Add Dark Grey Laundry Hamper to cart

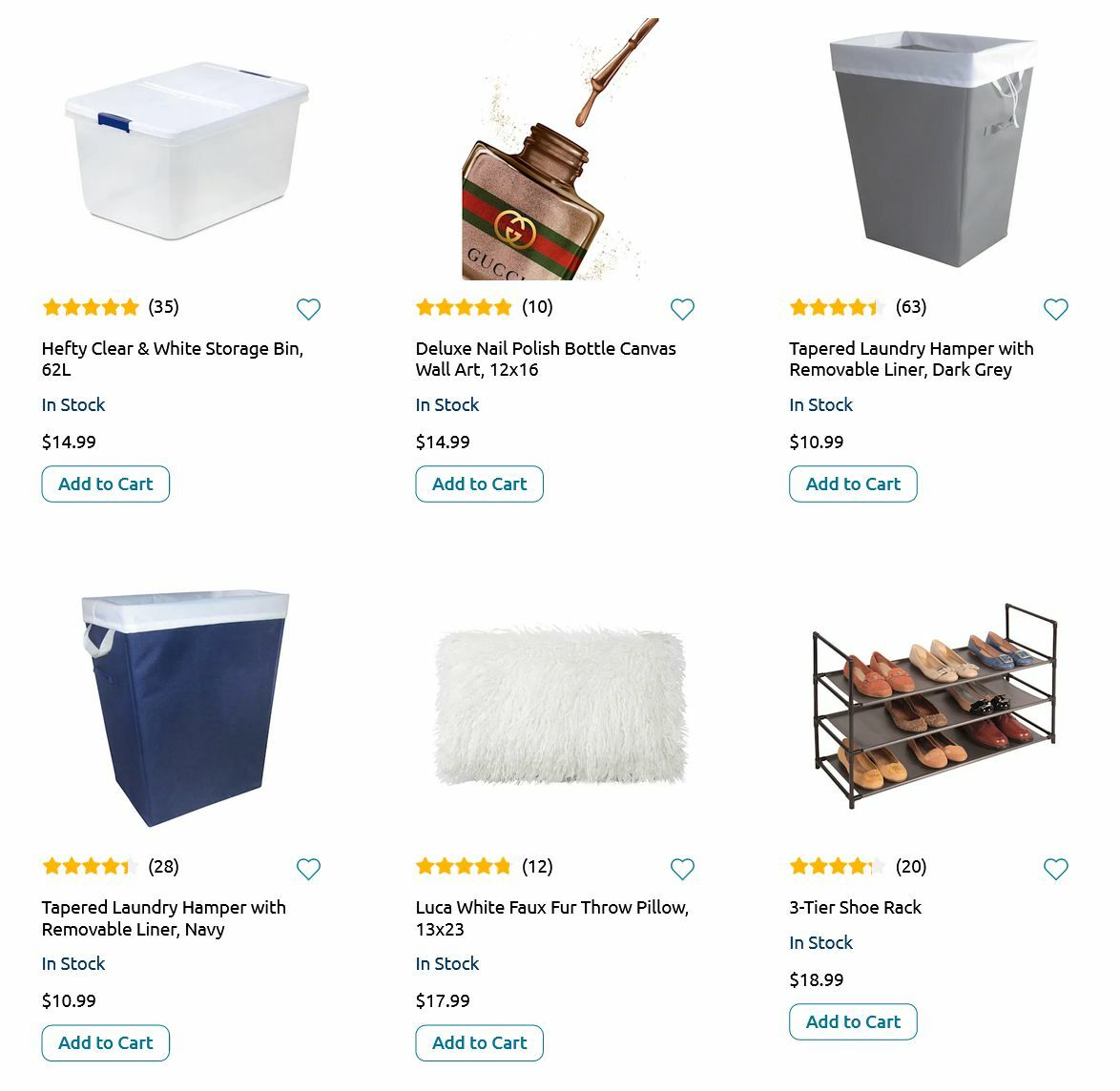point(853,484)
